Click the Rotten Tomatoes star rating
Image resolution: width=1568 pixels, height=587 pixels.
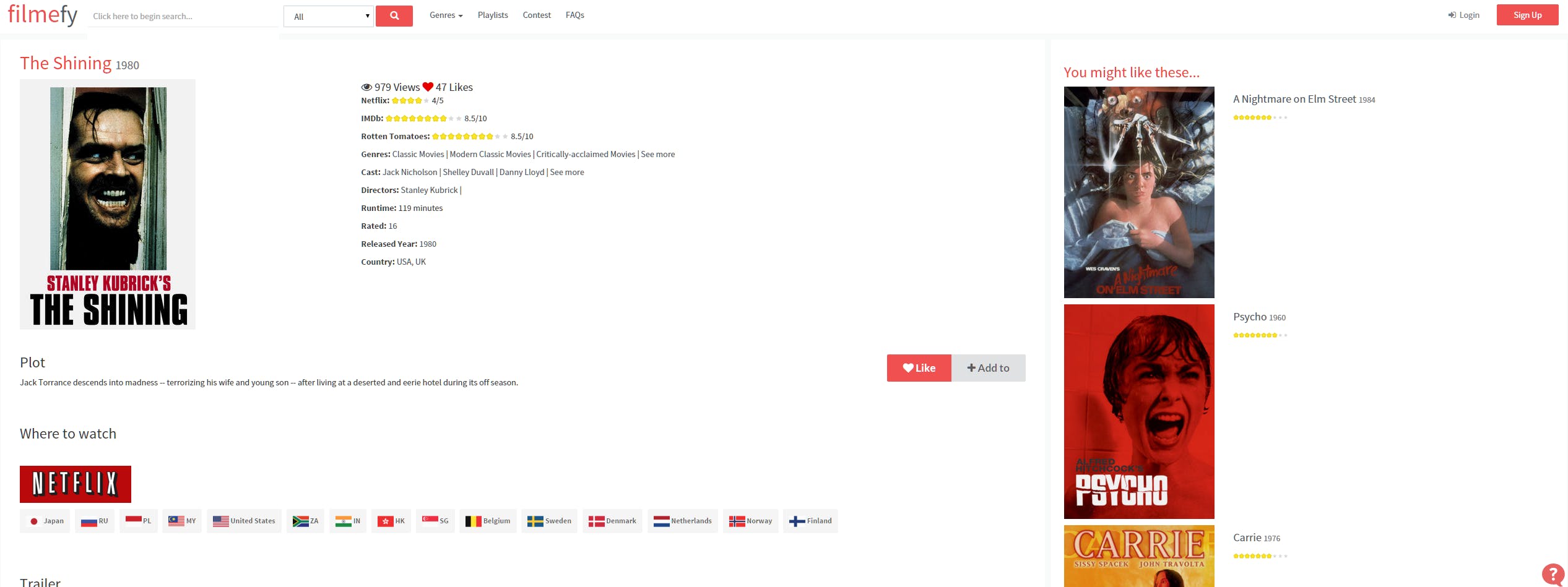pyautogui.click(x=470, y=136)
